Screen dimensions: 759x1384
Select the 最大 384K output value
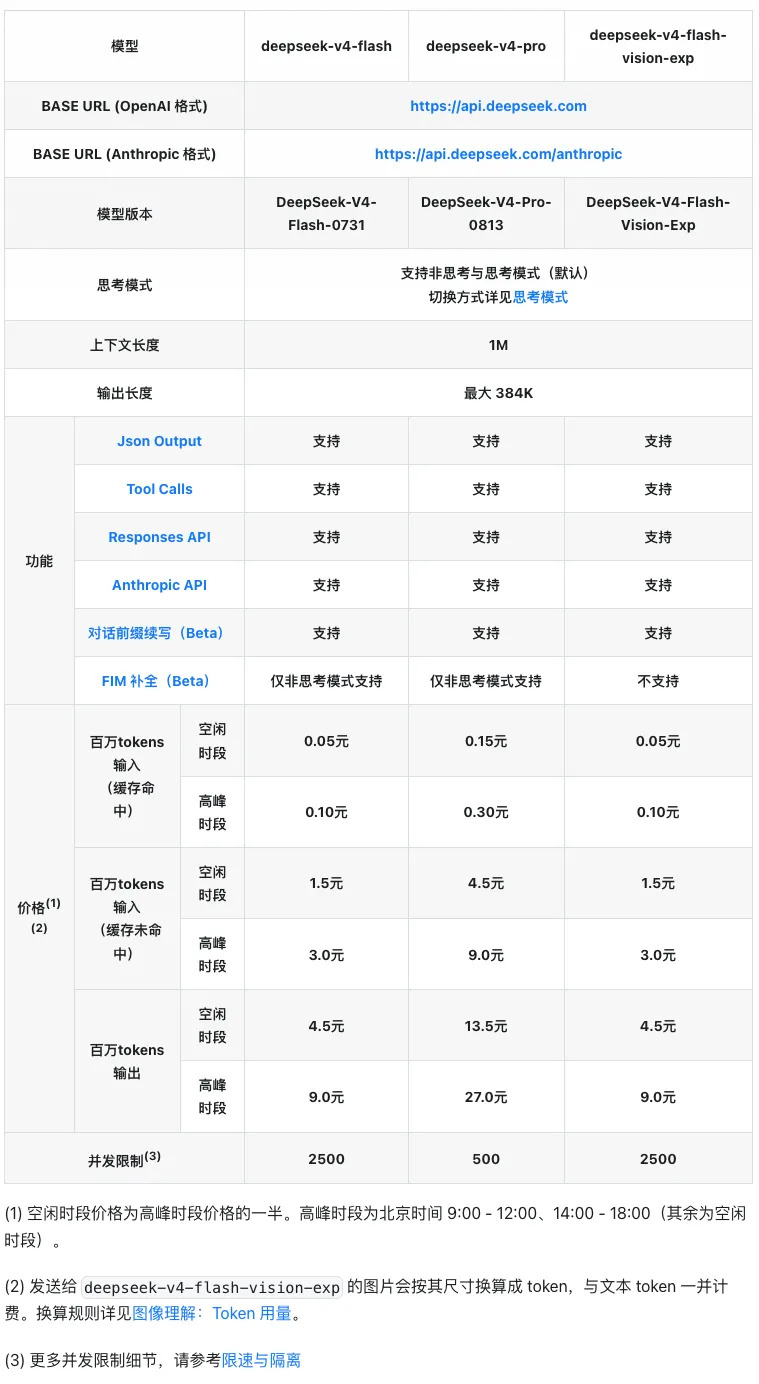[498, 393]
